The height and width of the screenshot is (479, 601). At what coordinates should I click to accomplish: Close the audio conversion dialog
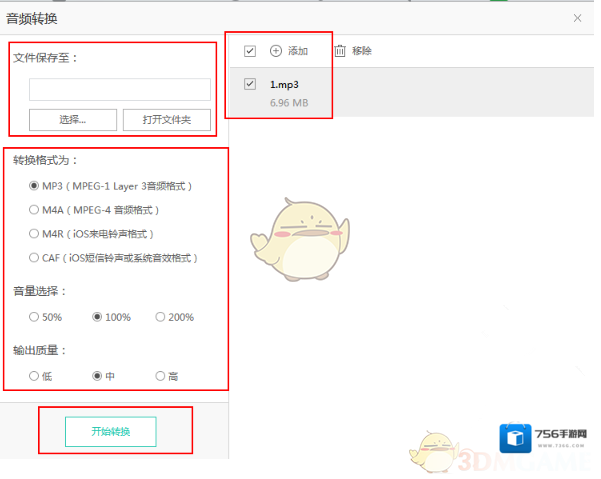point(577,18)
